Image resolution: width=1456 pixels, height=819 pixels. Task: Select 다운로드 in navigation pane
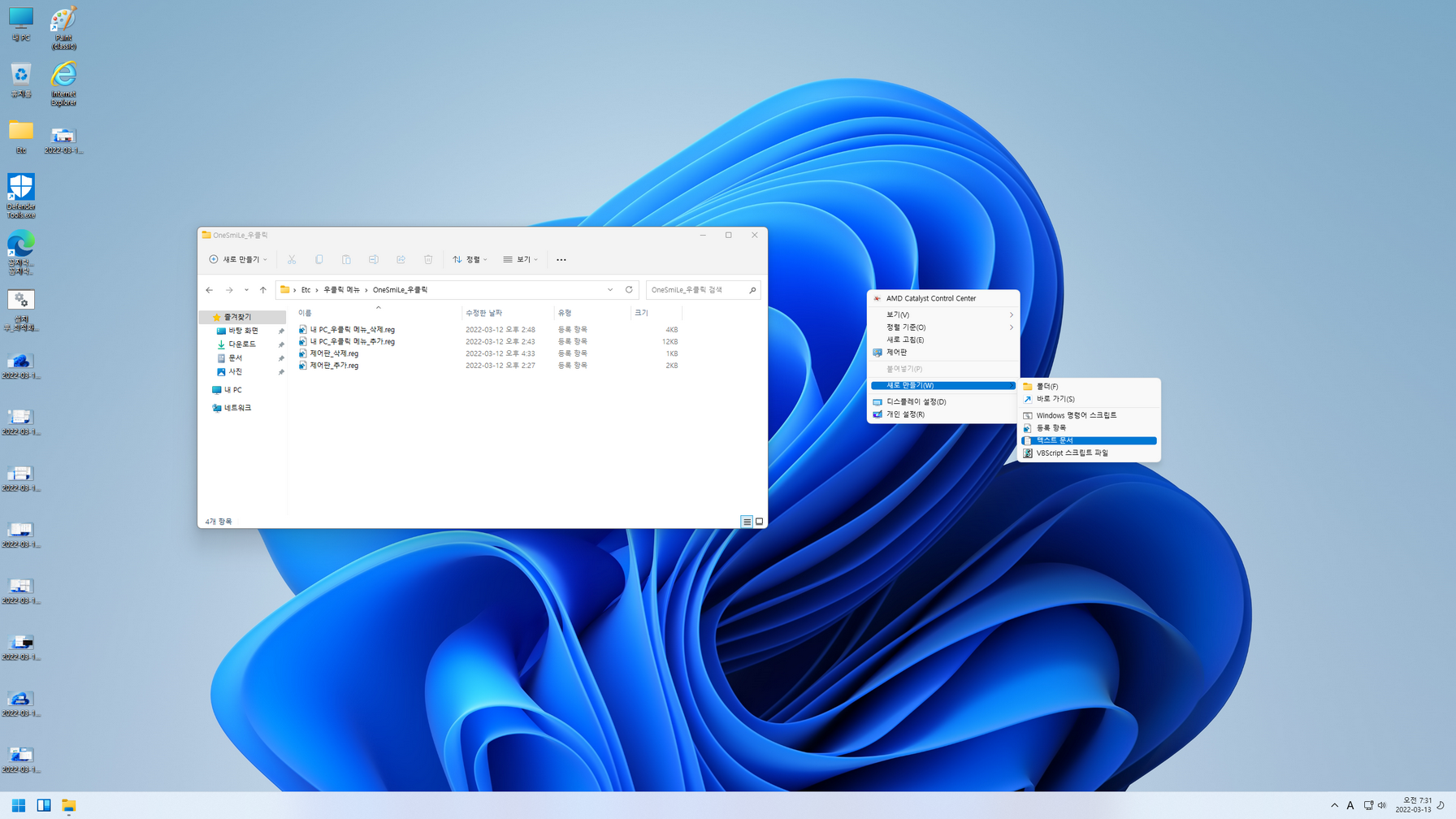click(x=242, y=344)
